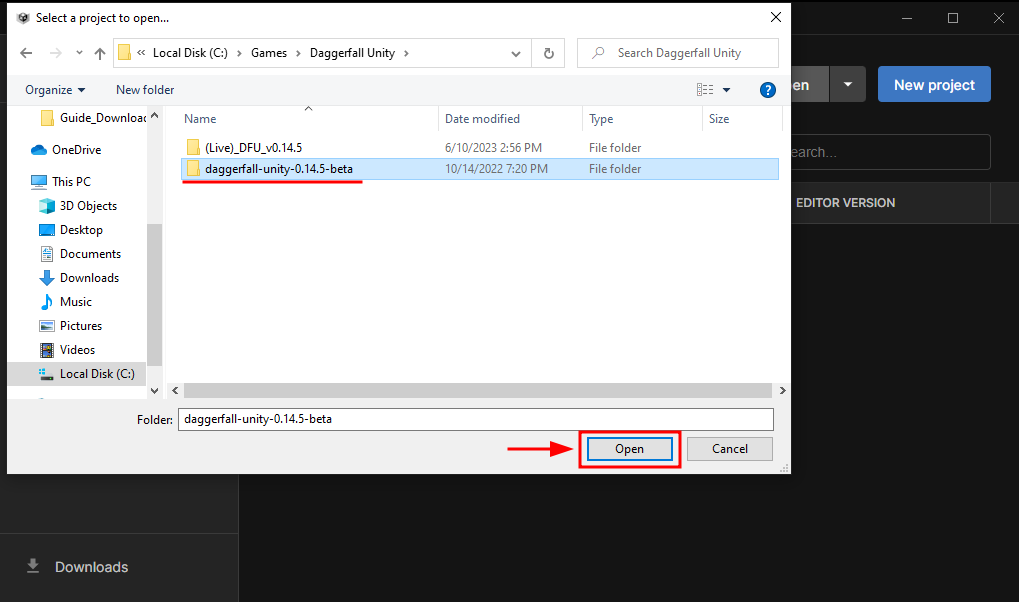This screenshot has width=1019, height=602.
Task: Click the Cancel button
Action: pos(730,449)
